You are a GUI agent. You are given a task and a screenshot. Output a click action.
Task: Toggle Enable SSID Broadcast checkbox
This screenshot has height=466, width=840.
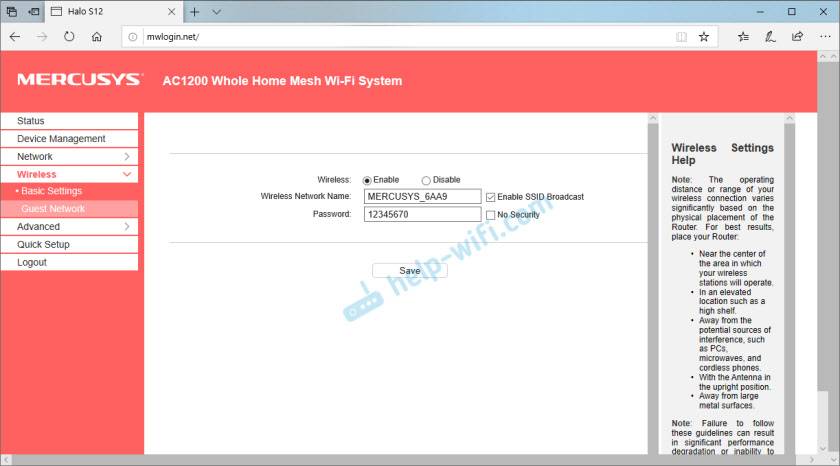tap(490, 197)
